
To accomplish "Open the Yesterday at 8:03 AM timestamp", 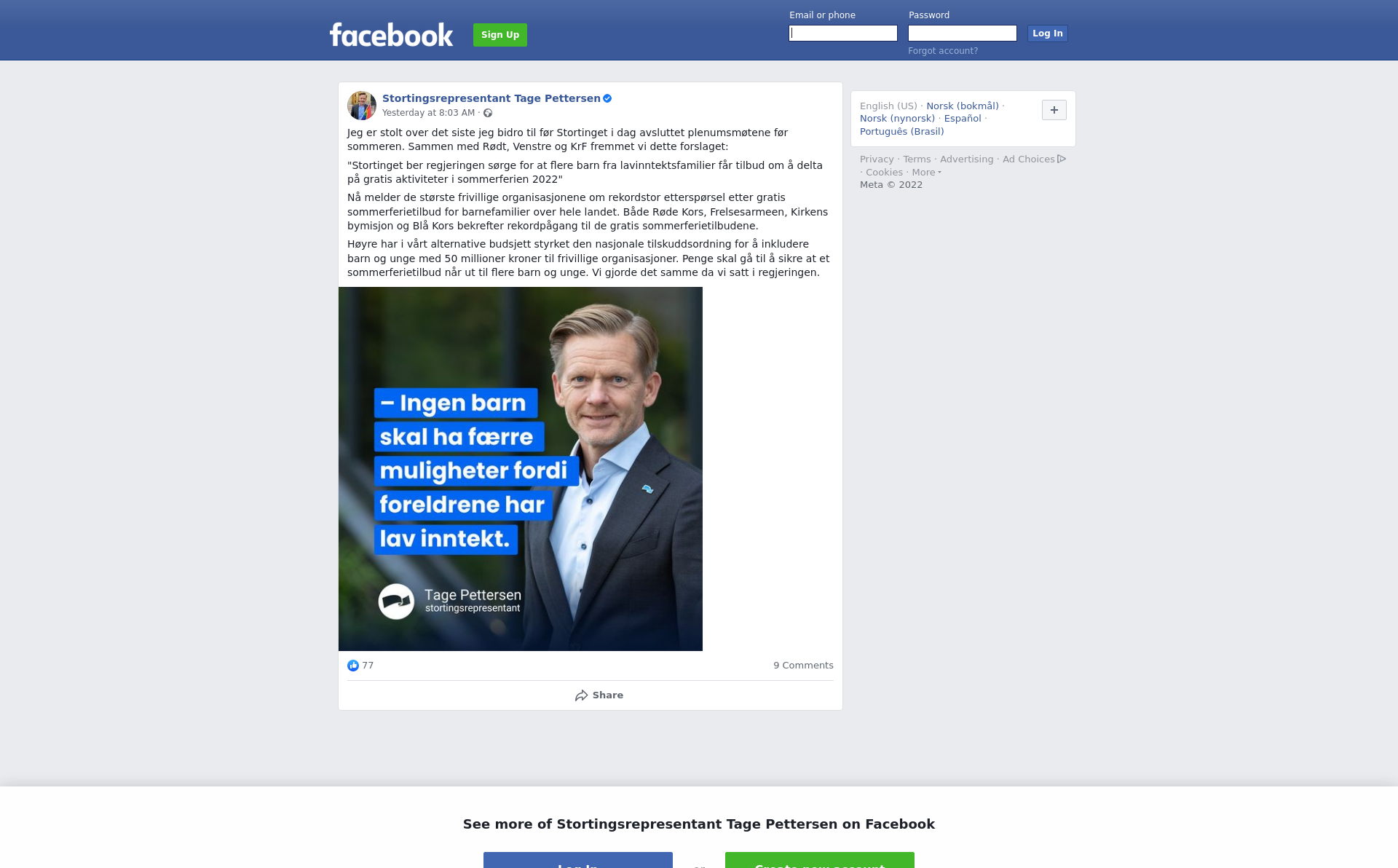I will pos(428,113).
